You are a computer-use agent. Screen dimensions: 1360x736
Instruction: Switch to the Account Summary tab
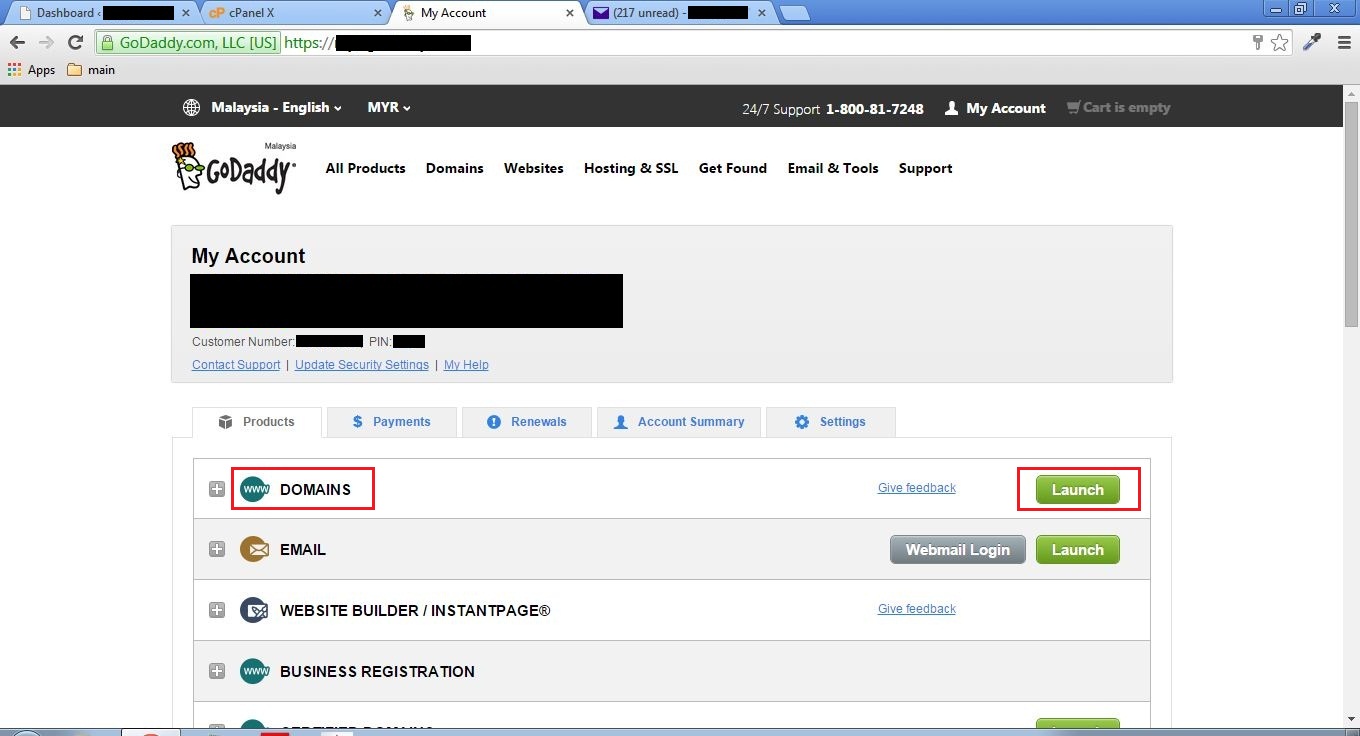pyautogui.click(x=679, y=422)
